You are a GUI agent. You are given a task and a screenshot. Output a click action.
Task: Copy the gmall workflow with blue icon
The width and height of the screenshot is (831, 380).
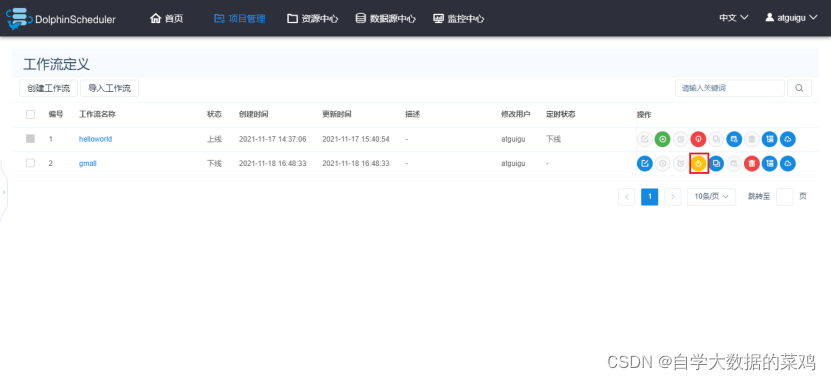[716, 164]
